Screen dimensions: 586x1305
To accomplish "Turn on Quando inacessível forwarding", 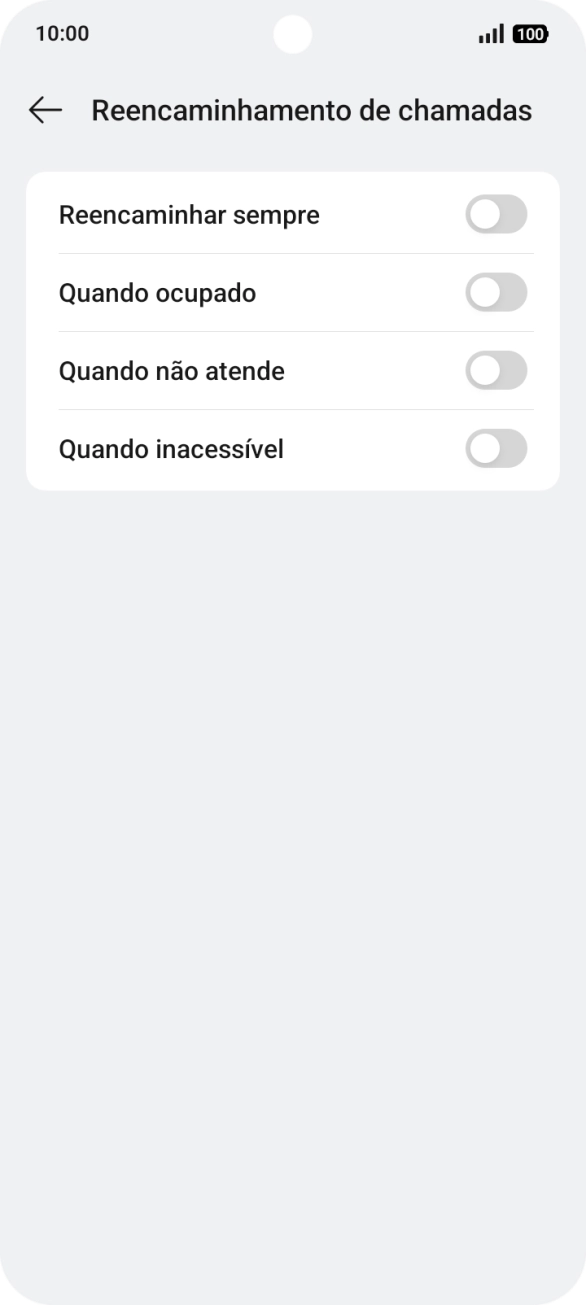I will point(496,448).
